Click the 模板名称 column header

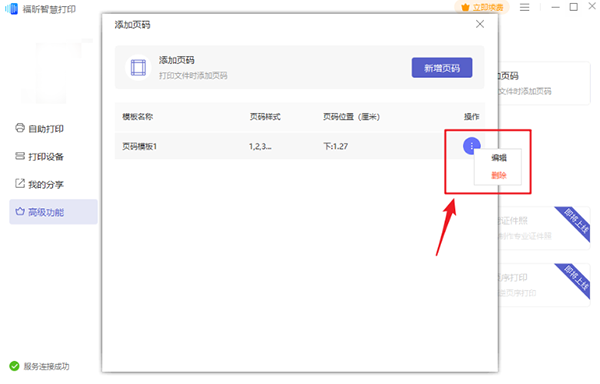point(137,117)
